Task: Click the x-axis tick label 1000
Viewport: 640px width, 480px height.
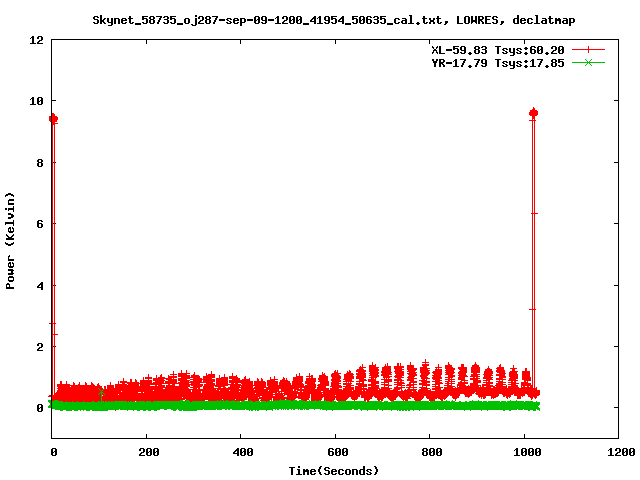Action: click(527, 452)
